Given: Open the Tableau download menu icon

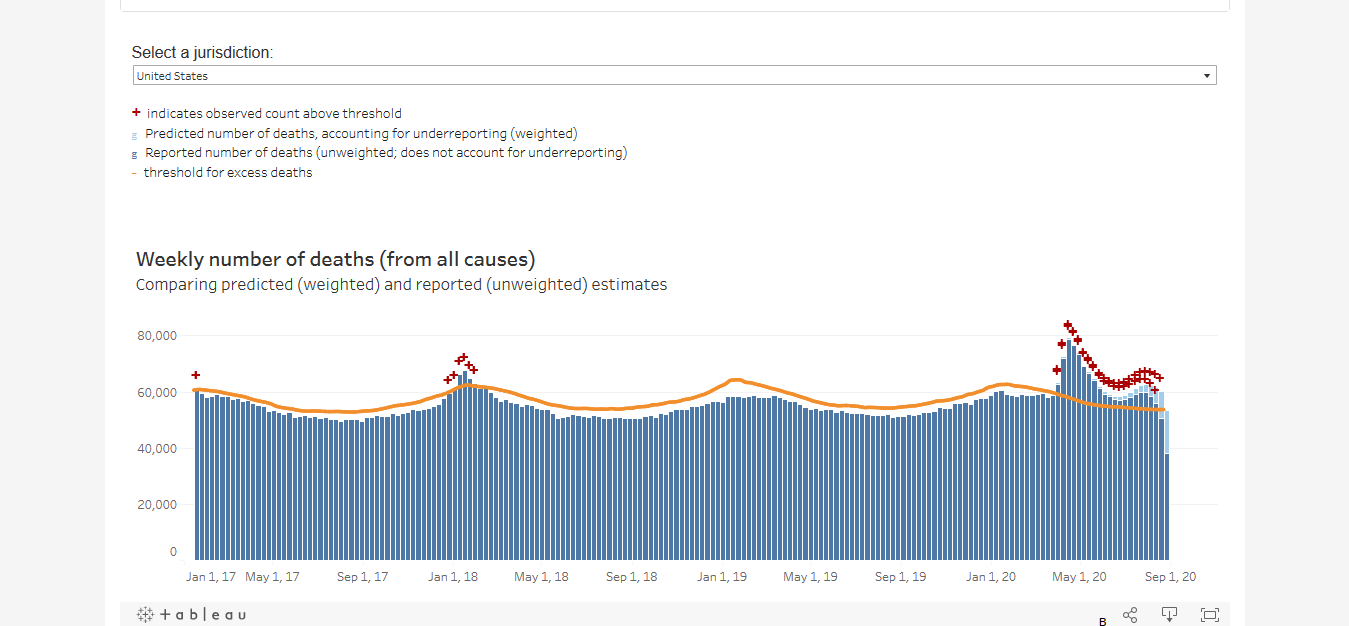Looking at the screenshot, I should 1169,615.
